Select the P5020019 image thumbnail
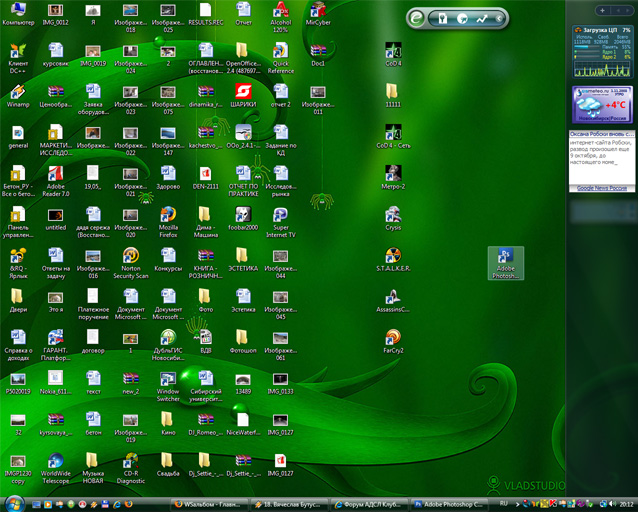 [x=18, y=383]
